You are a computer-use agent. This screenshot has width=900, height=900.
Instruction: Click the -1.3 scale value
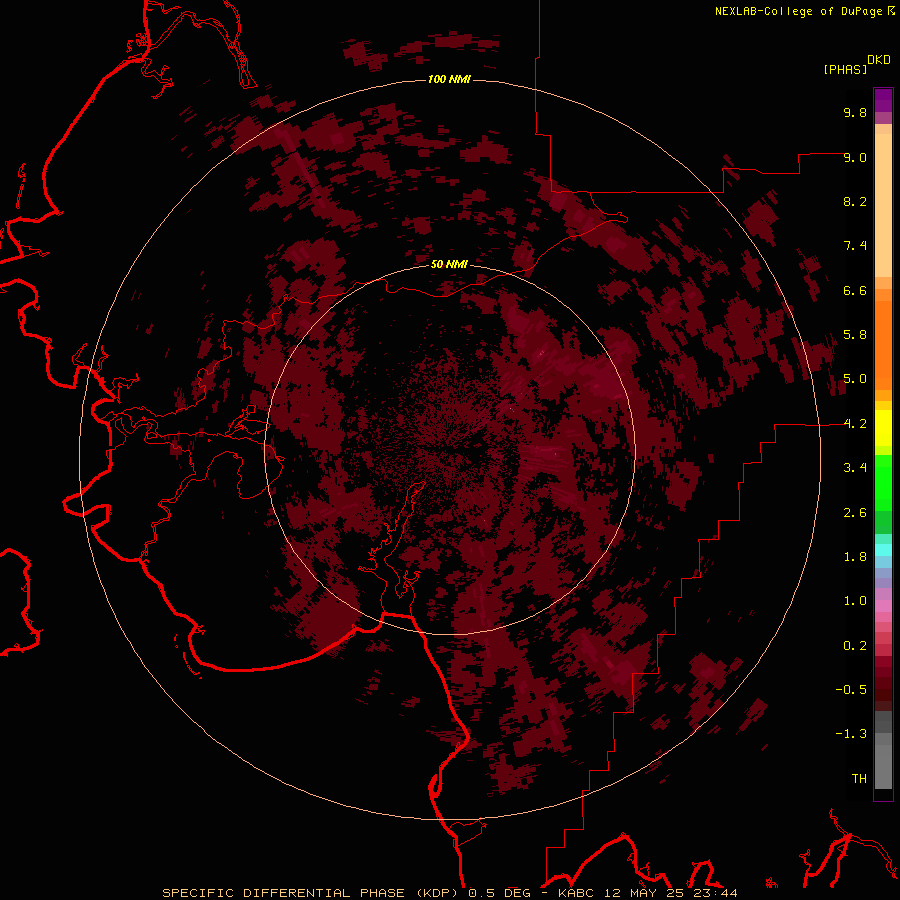point(851,734)
